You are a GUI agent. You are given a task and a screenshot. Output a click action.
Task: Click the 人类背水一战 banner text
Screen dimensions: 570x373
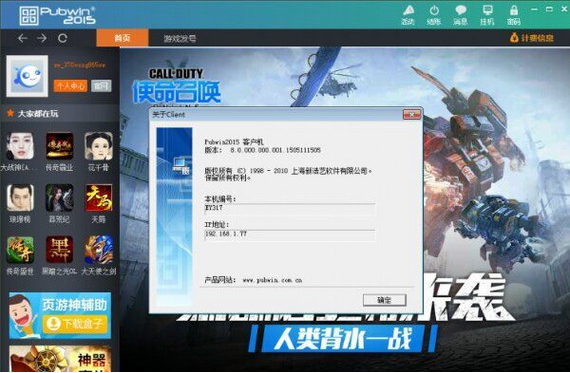343,339
